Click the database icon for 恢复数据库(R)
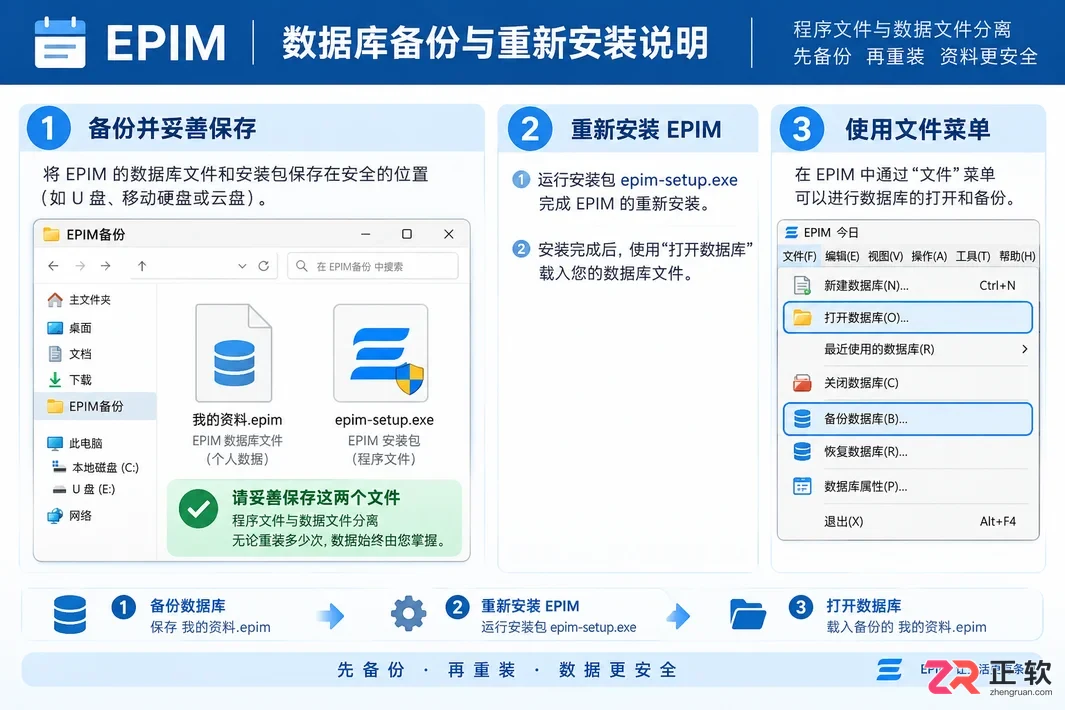 (802, 452)
